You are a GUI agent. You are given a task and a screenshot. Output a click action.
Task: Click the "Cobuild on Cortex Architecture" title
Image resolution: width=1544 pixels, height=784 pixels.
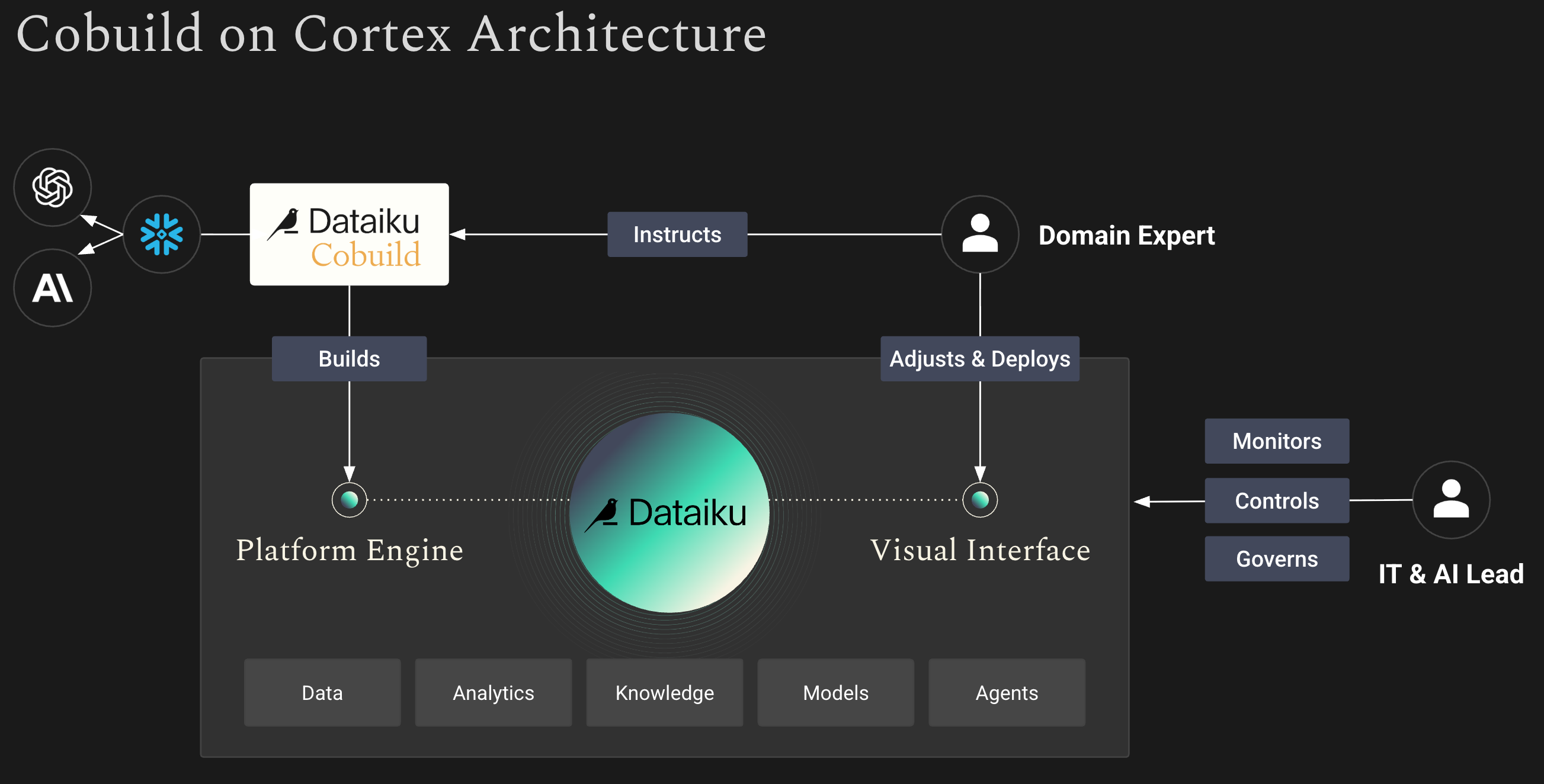(392, 34)
